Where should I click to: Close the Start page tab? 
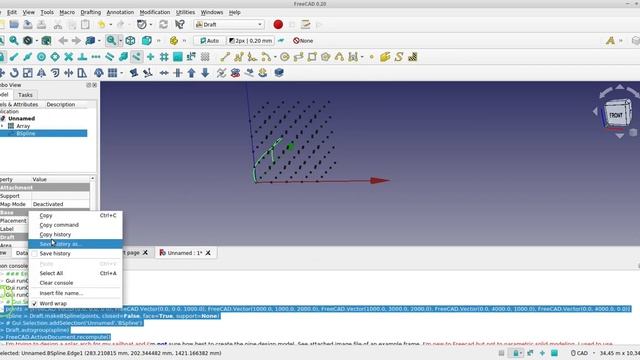click(145, 253)
